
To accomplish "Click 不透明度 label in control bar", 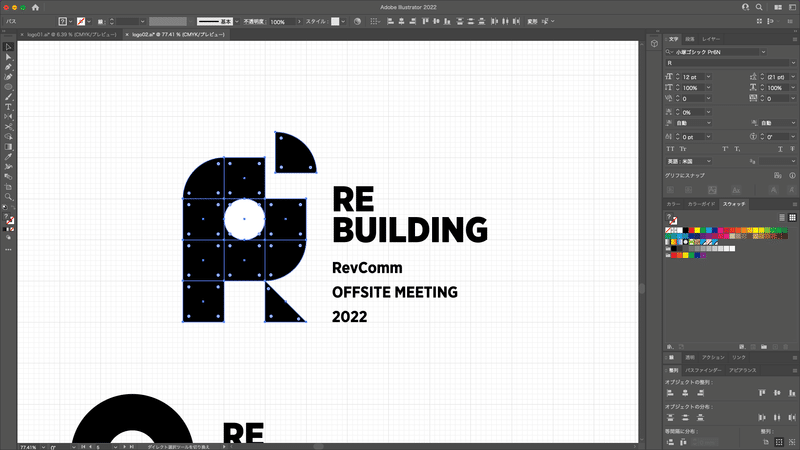I will click(x=255, y=21).
